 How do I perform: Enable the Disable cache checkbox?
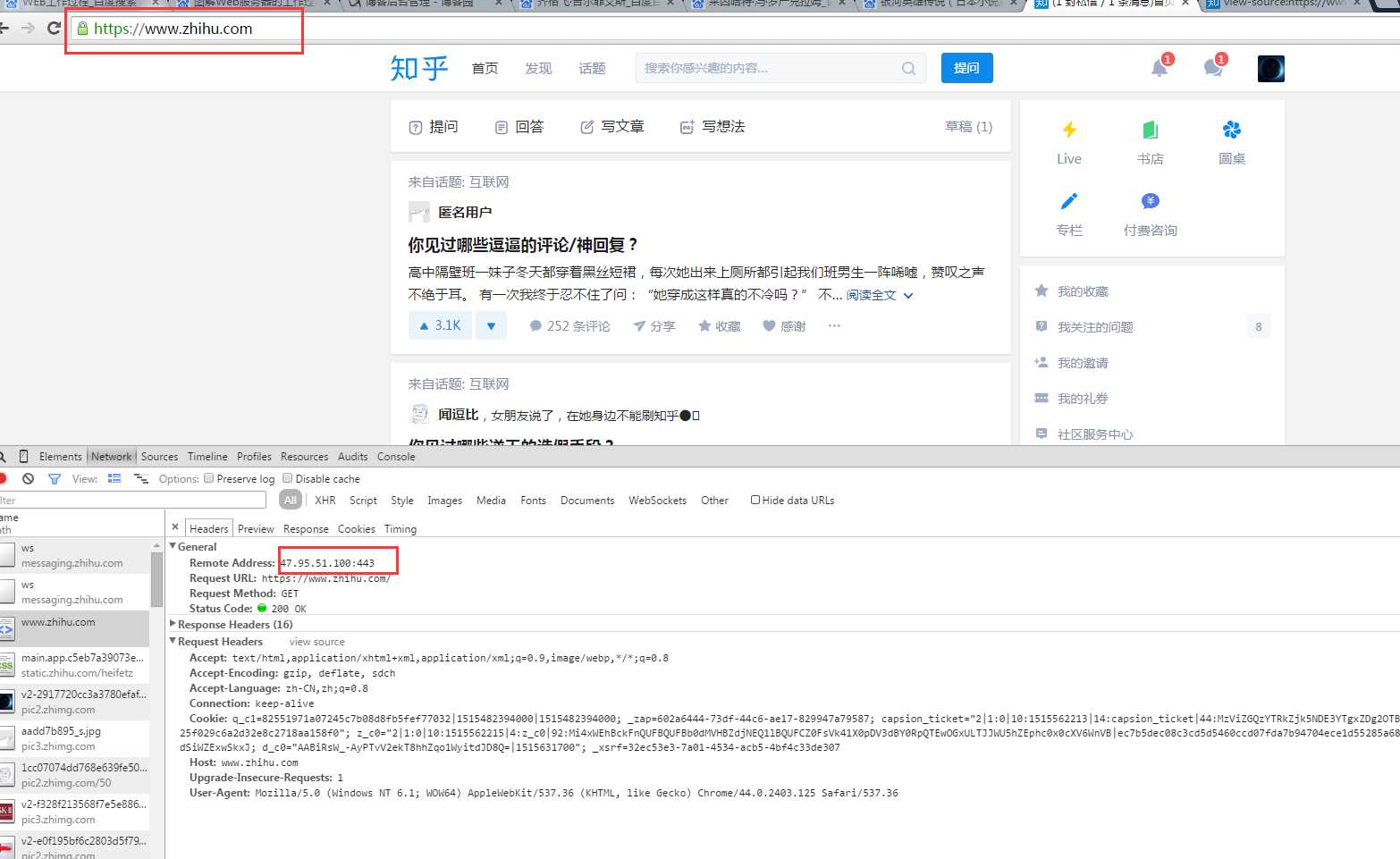(x=288, y=478)
